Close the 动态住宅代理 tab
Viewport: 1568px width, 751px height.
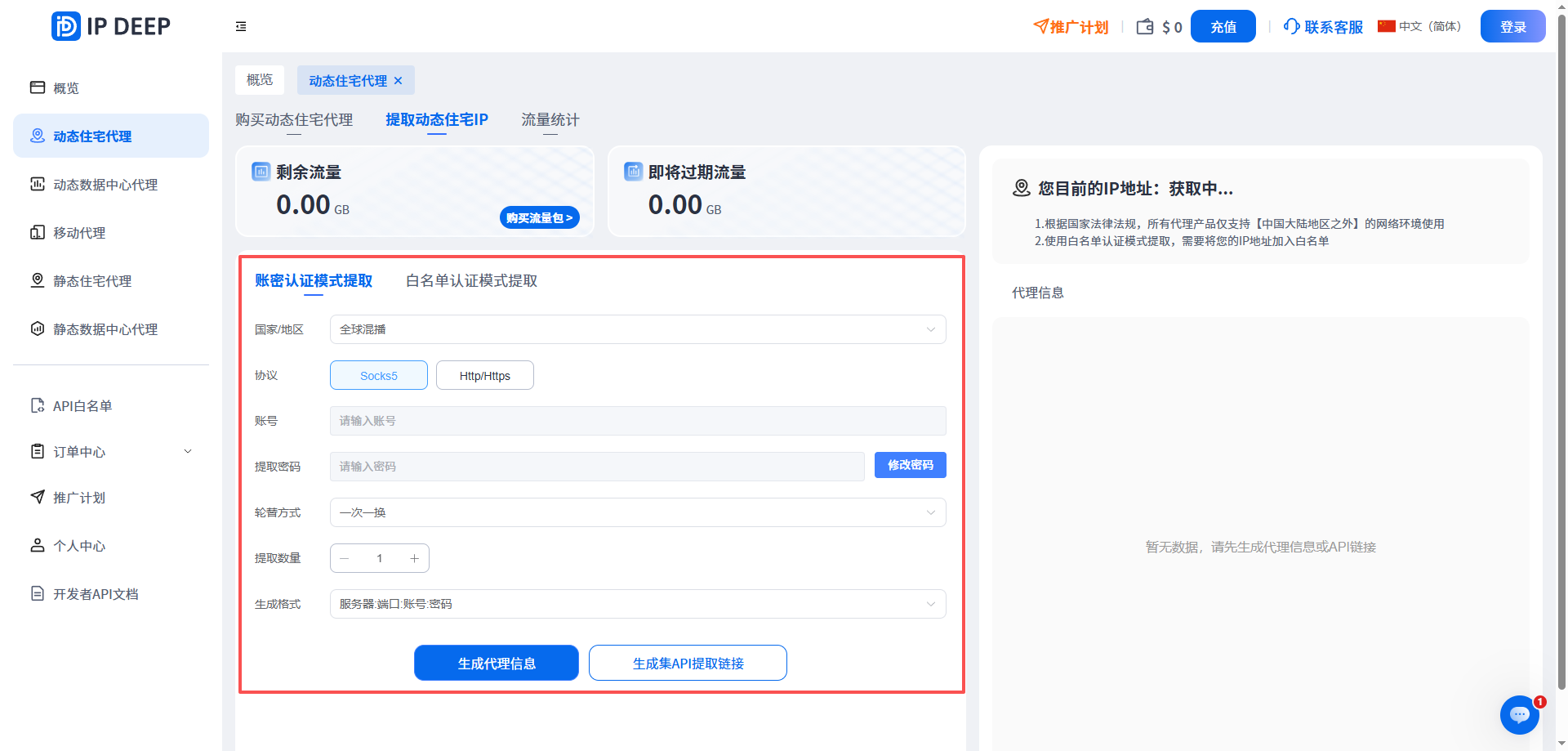[398, 80]
